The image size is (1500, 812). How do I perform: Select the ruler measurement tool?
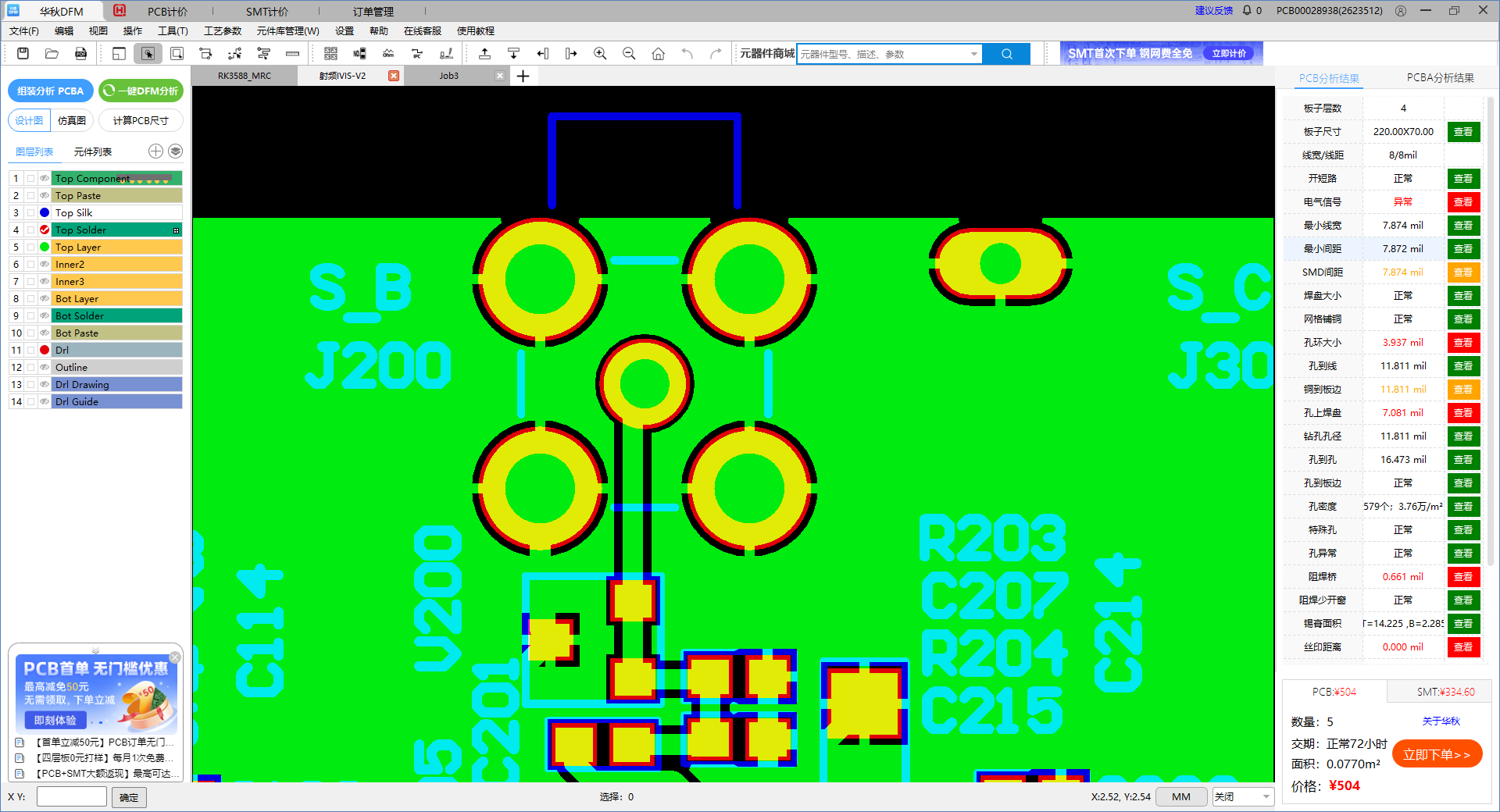(x=292, y=54)
